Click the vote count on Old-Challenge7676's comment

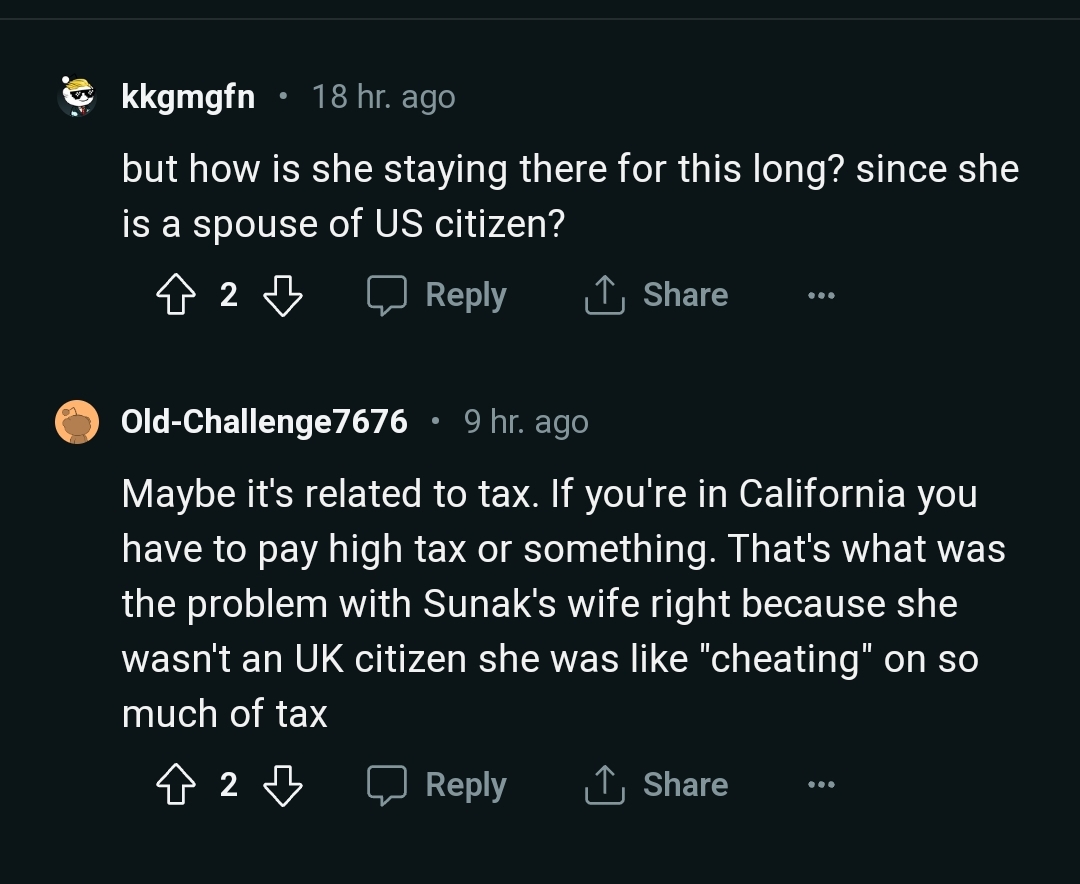coord(229,786)
